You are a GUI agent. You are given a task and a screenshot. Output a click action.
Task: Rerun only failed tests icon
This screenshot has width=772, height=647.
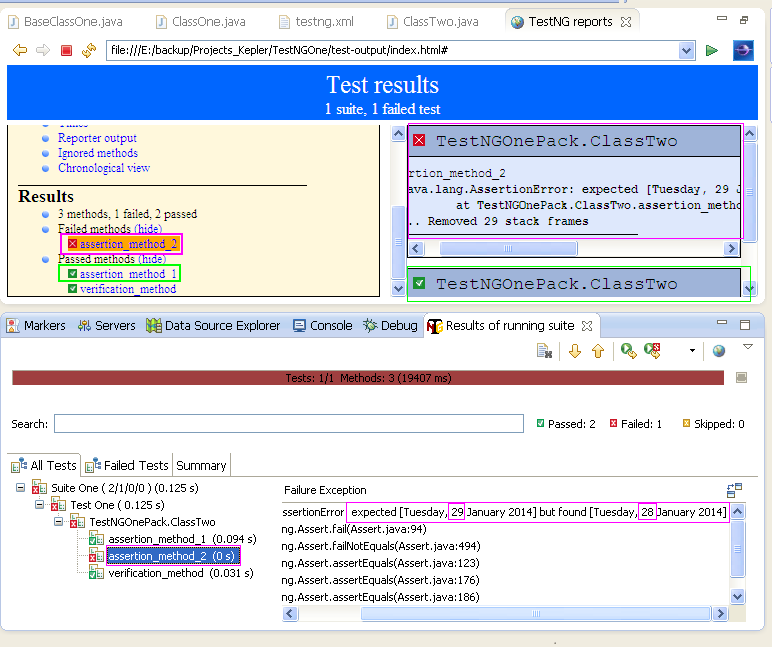pyautogui.click(x=652, y=351)
